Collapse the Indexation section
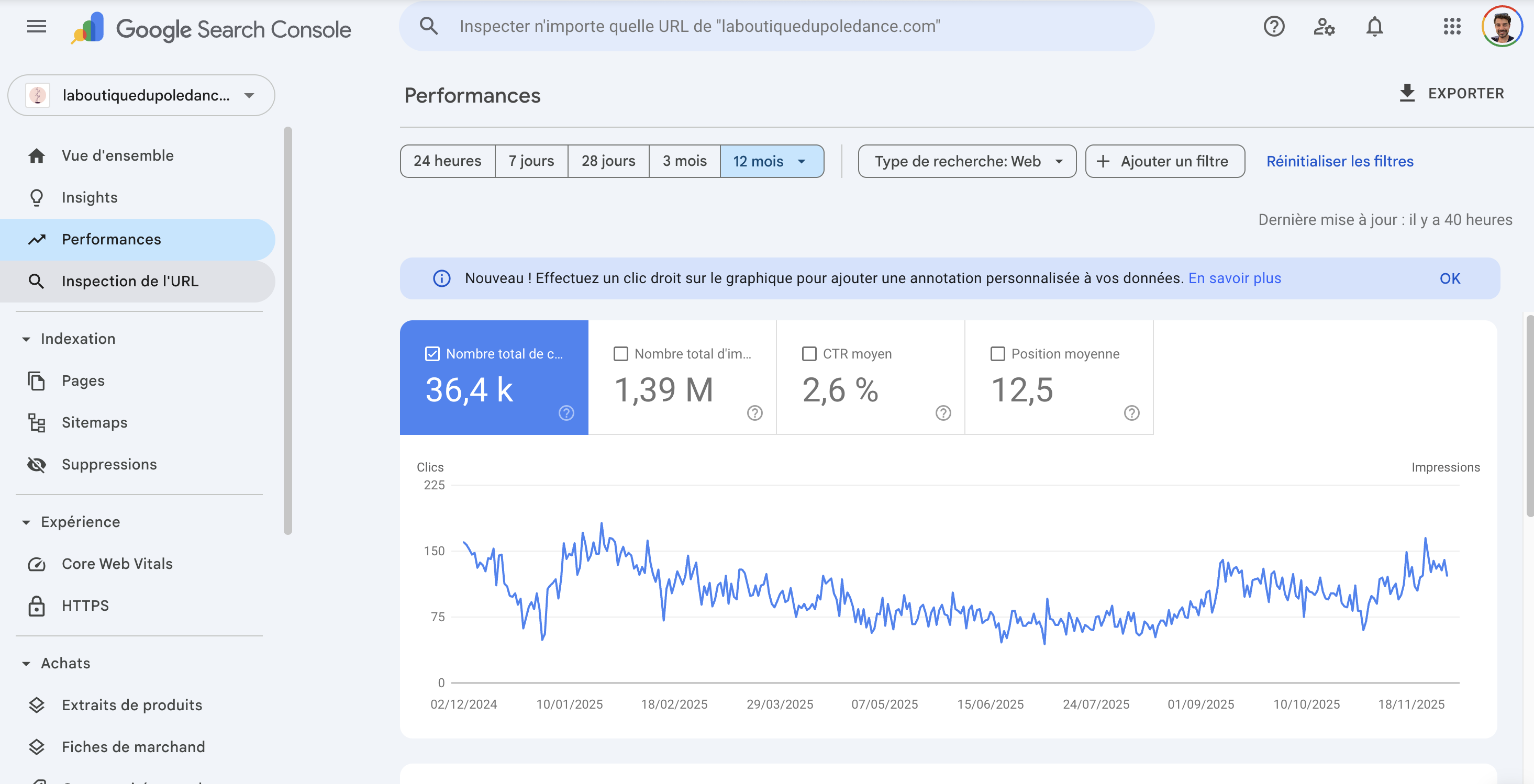 point(26,339)
